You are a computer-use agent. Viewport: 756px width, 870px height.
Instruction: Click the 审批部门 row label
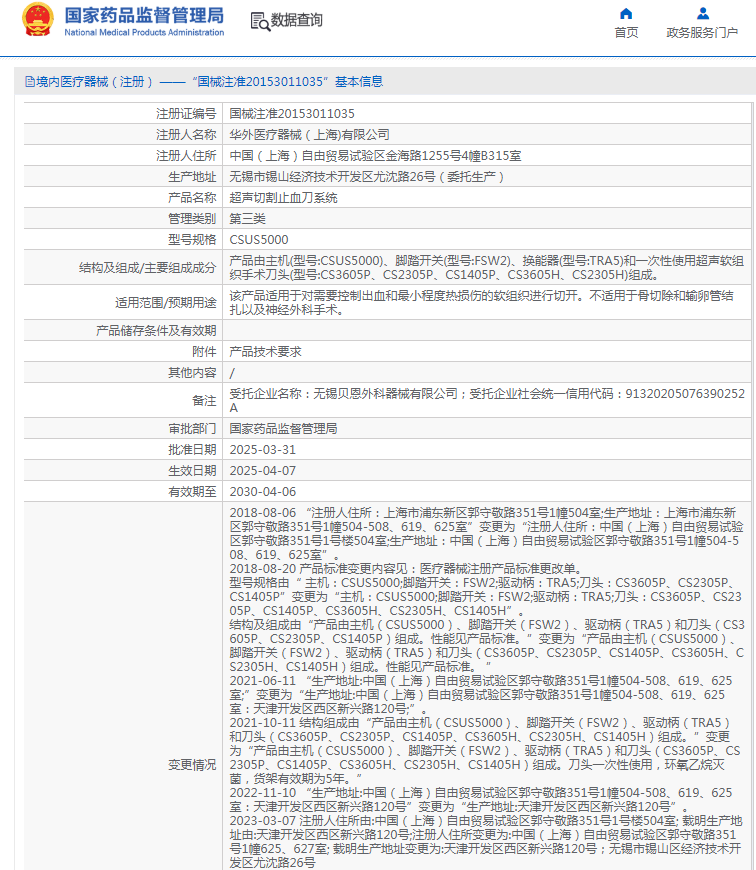tap(192, 429)
